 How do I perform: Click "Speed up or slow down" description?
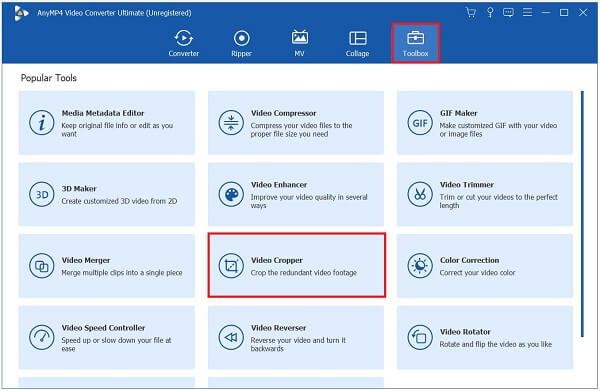tap(116, 344)
